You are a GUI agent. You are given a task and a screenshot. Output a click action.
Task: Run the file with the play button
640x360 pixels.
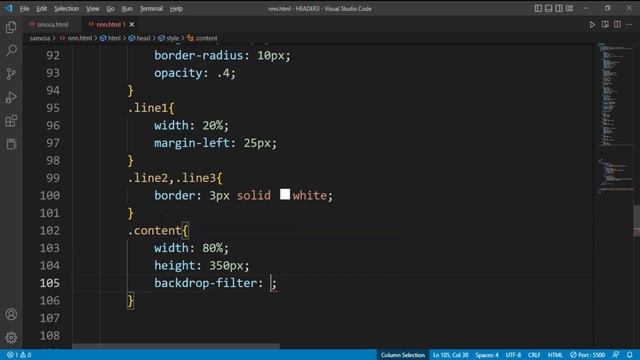pyautogui.click(x=592, y=24)
